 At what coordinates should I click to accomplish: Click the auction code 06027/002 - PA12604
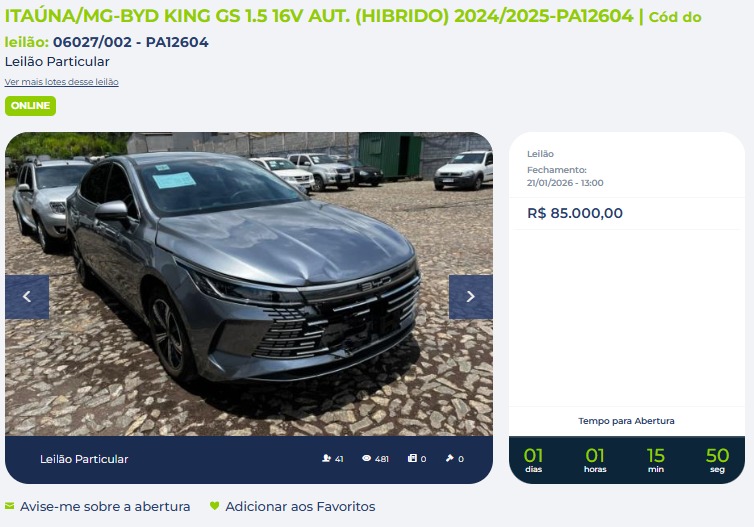[x=130, y=42]
